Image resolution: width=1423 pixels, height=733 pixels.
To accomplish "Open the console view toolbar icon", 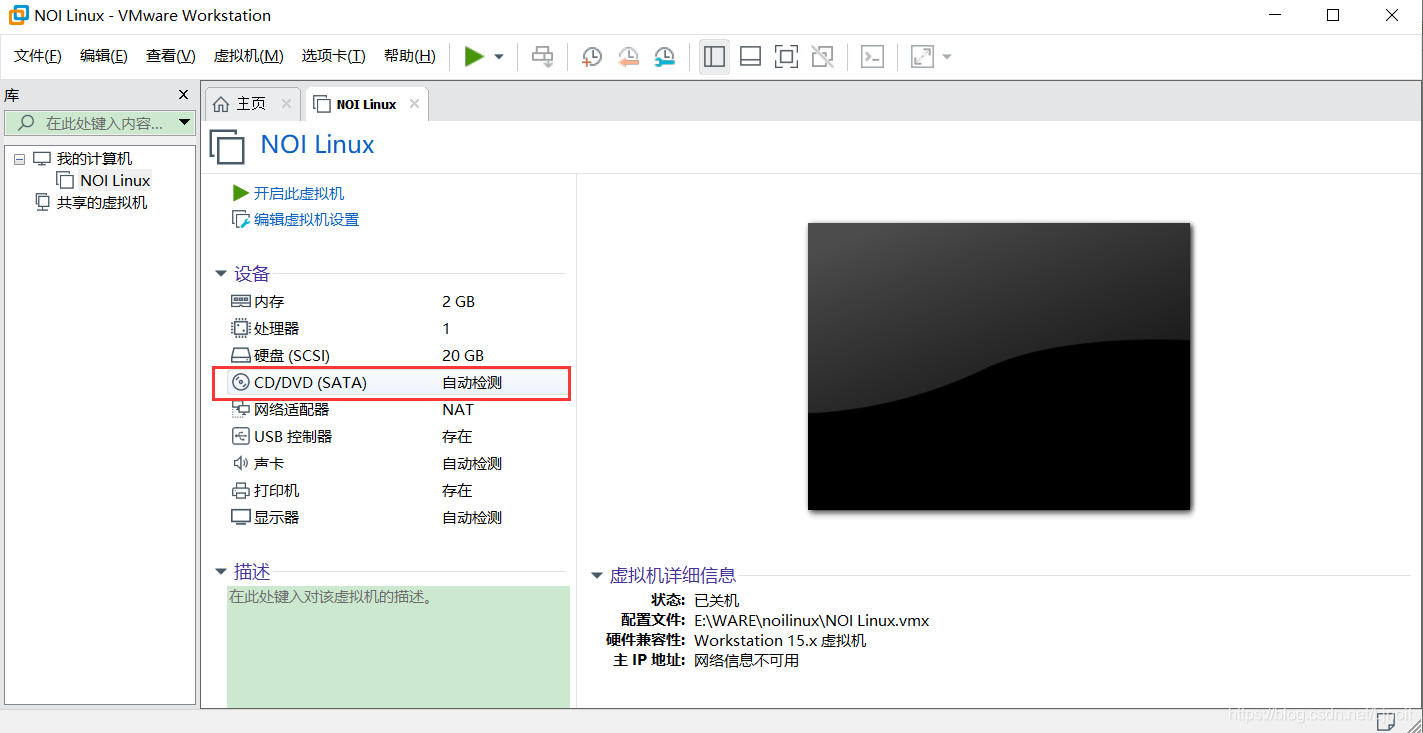I will [872, 57].
